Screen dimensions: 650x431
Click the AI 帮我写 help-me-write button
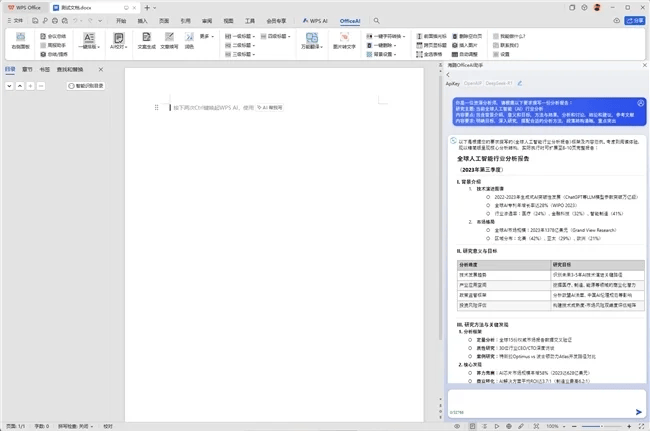click(270, 107)
